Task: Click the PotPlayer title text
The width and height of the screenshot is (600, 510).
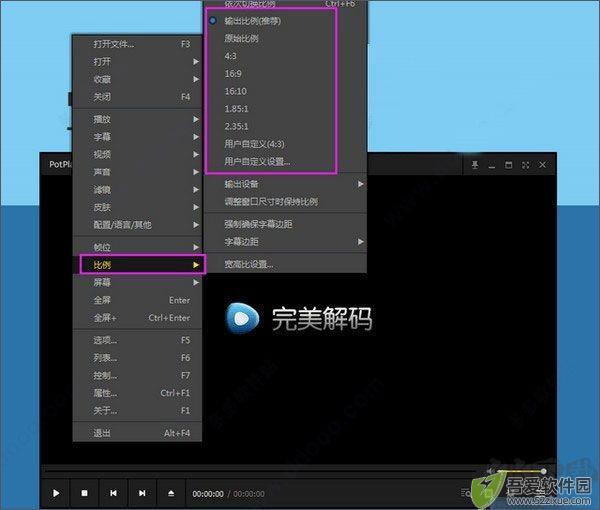Action: click(x=60, y=165)
